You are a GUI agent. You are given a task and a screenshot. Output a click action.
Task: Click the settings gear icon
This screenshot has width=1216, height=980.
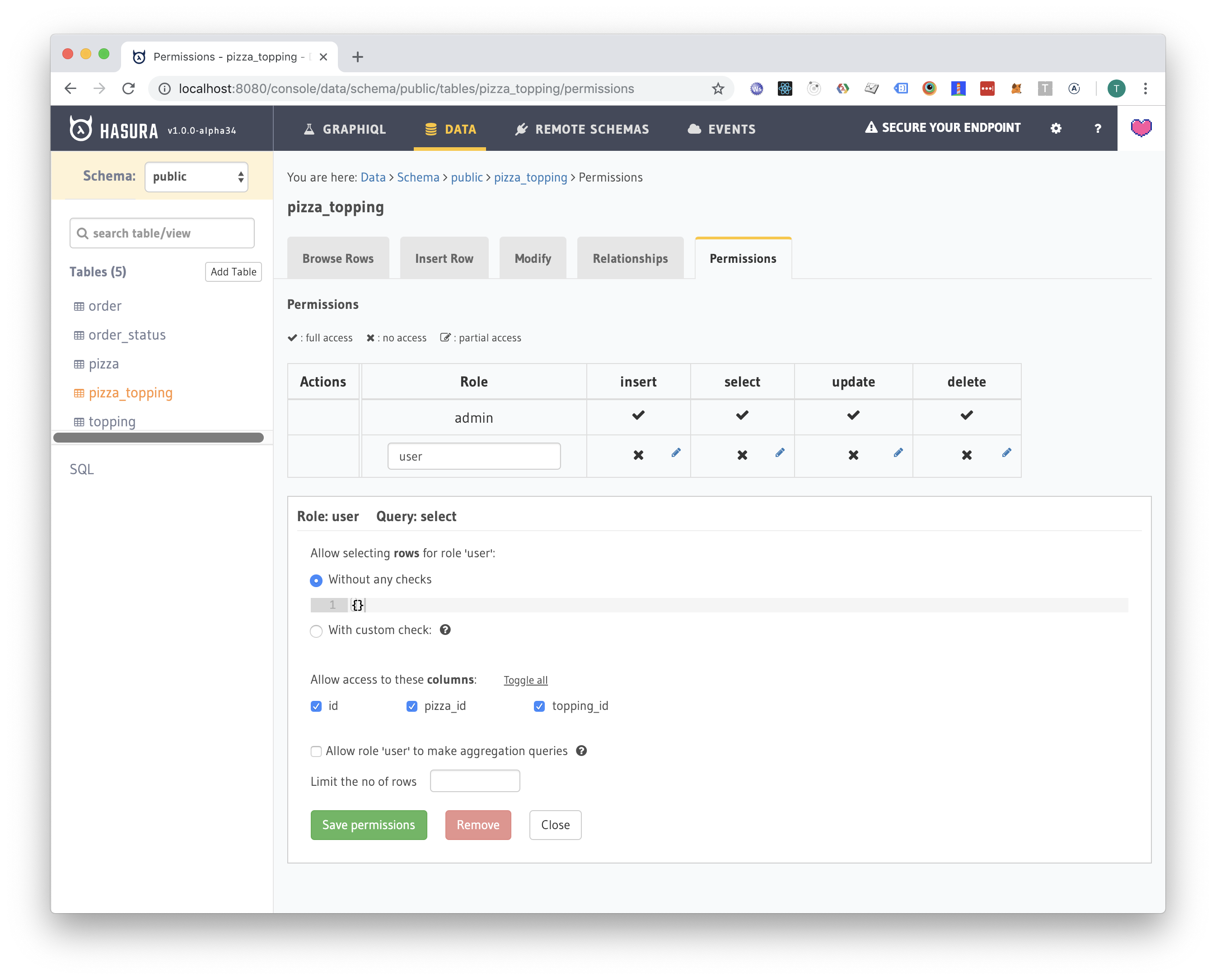1056,129
